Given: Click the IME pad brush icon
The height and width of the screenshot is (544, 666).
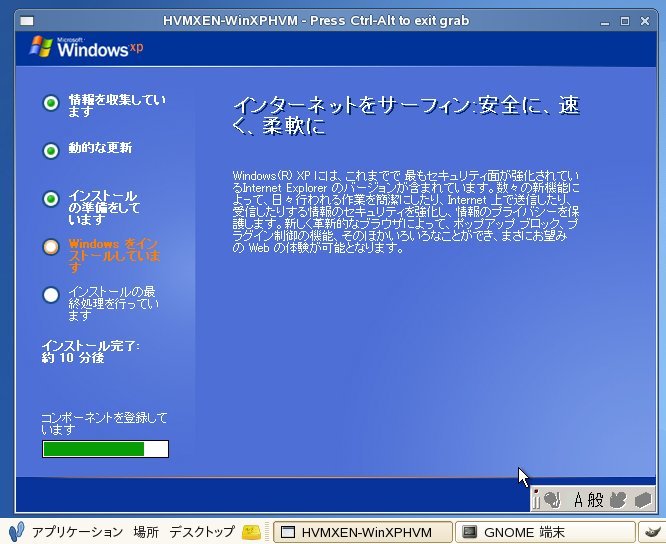Looking at the screenshot, I should 550,498.
